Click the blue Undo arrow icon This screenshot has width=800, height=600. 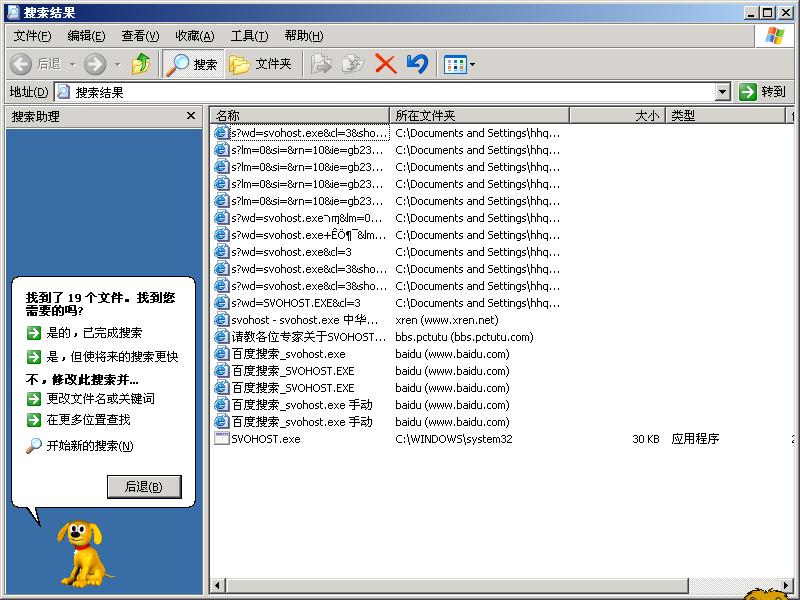pos(417,64)
